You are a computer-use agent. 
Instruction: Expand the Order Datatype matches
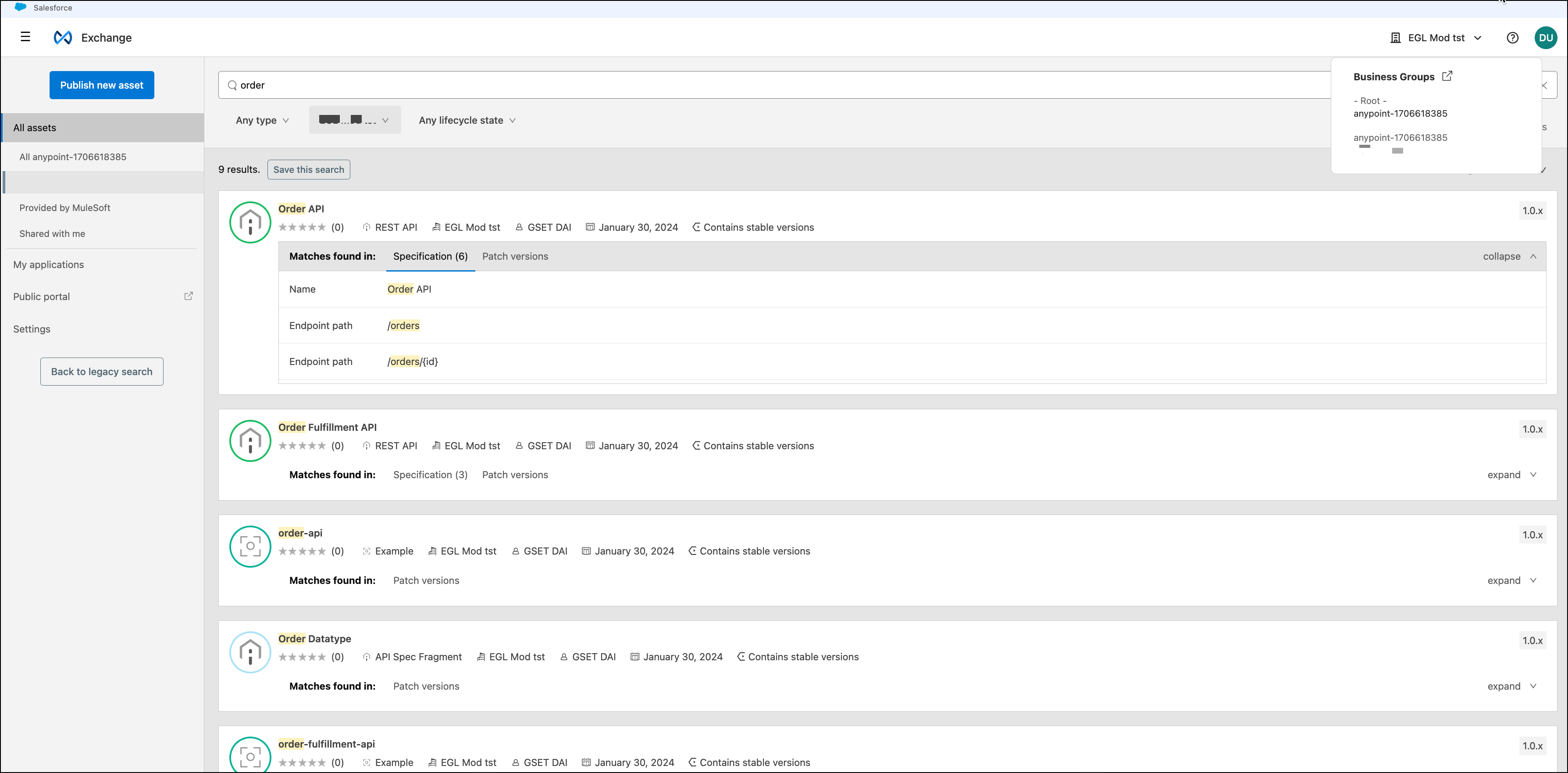coord(1512,686)
